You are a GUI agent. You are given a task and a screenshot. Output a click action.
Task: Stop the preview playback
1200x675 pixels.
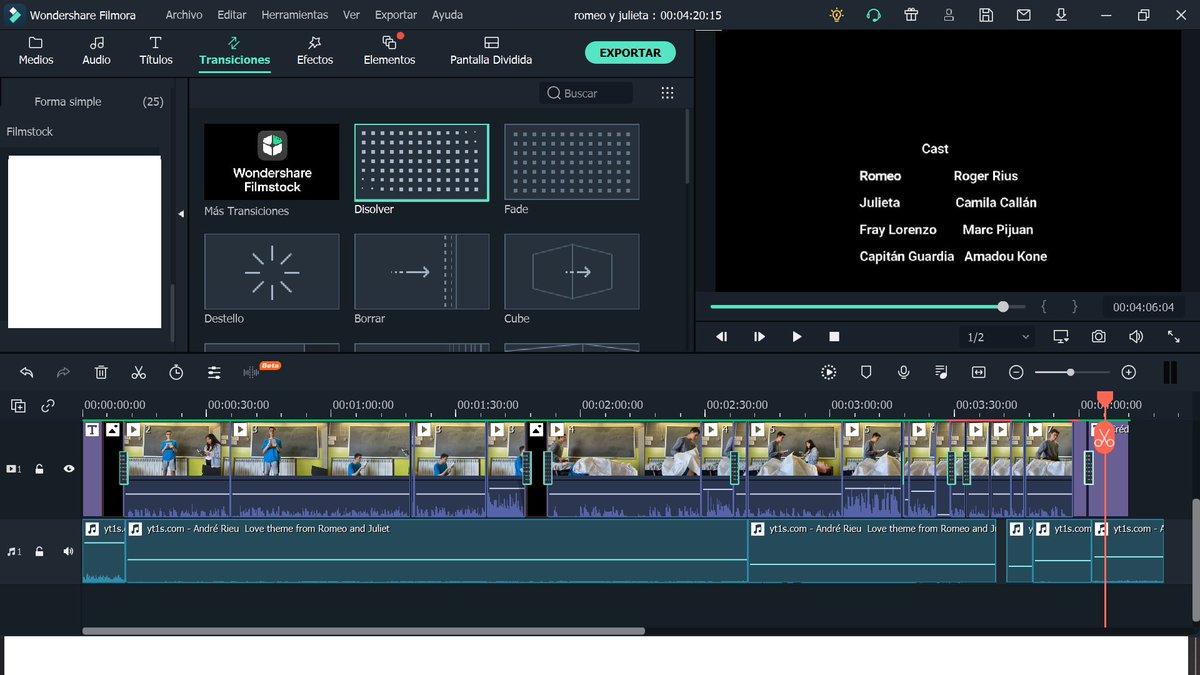834,337
